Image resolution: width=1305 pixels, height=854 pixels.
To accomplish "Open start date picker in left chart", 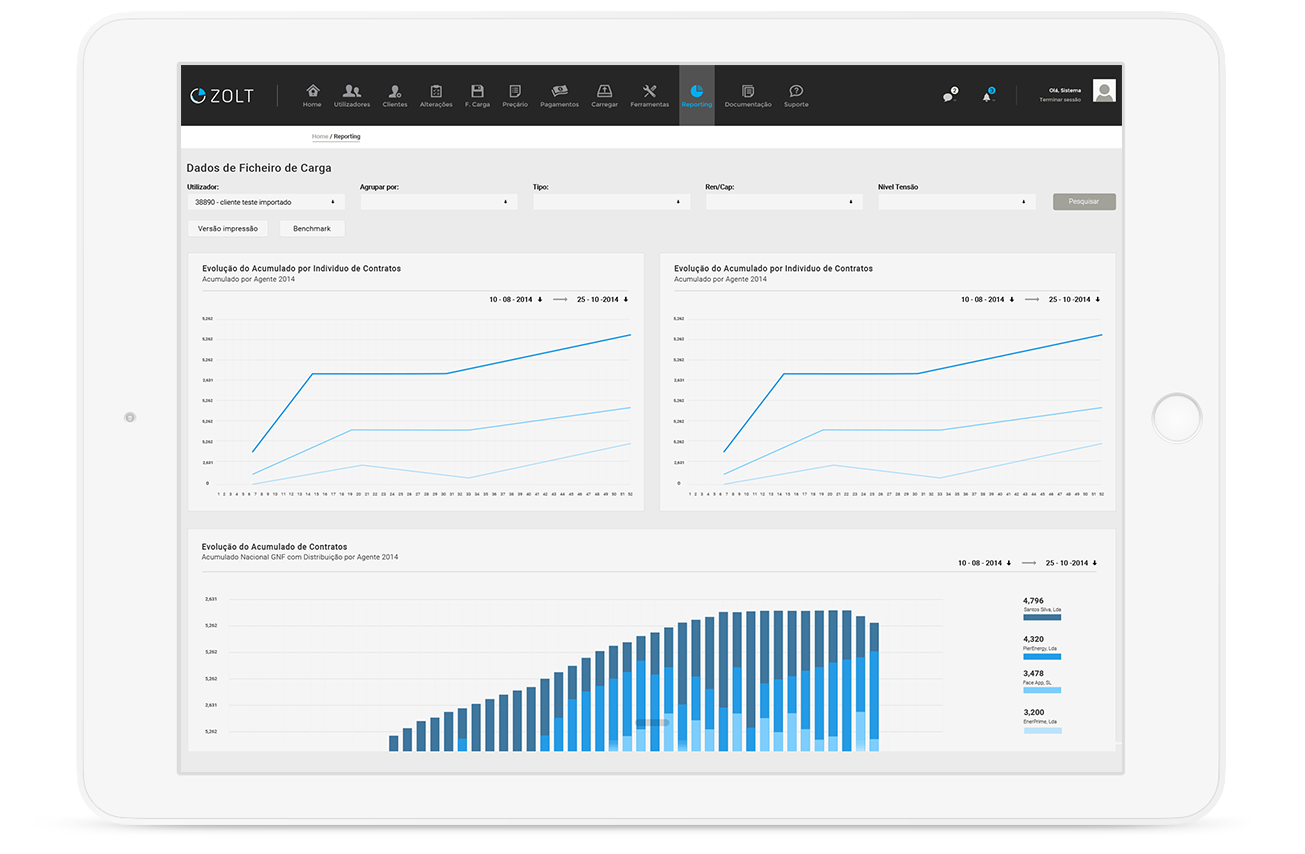I will click(516, 299).
